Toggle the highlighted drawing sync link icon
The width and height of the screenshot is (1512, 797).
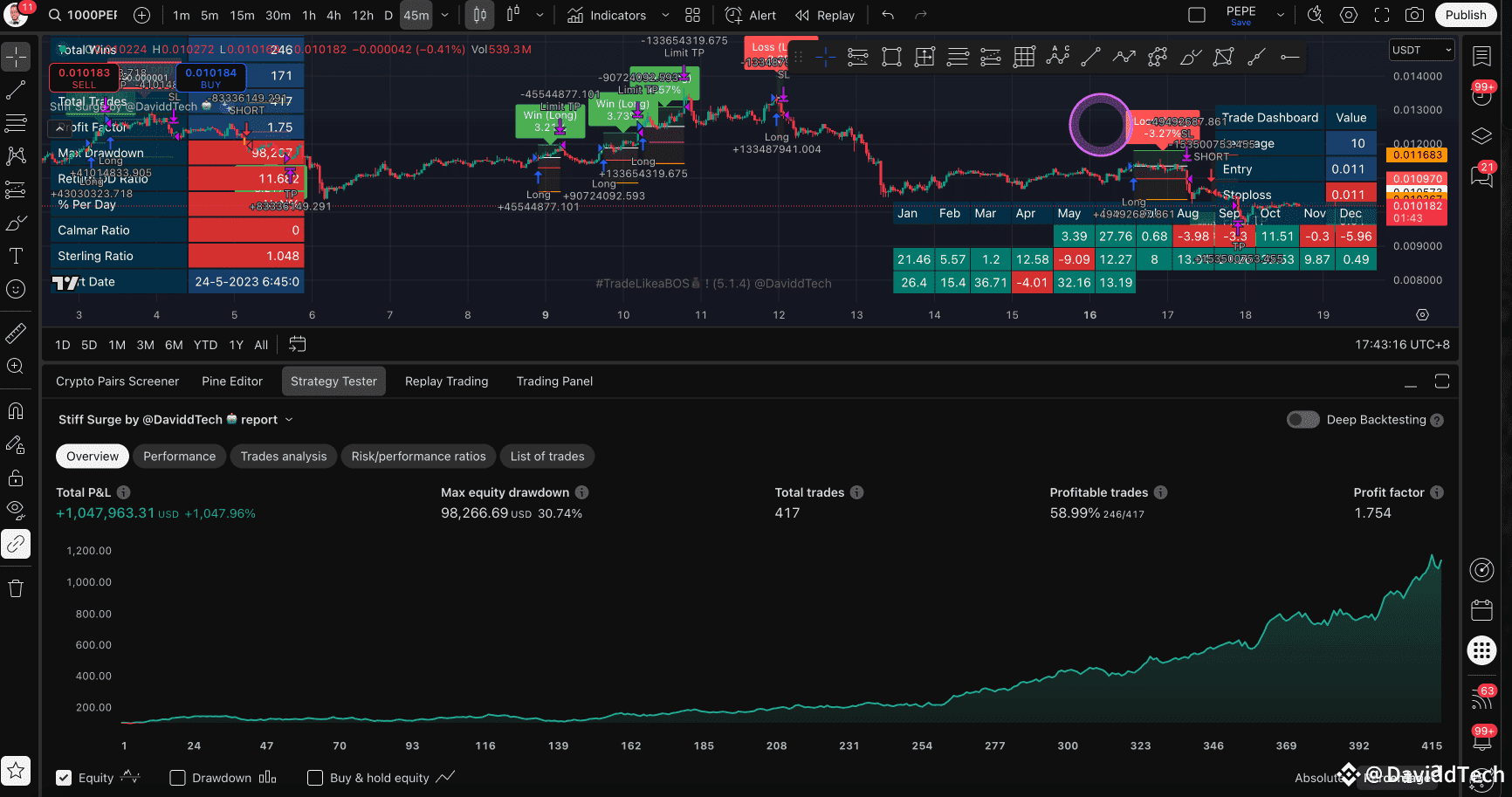click(16, 544)
